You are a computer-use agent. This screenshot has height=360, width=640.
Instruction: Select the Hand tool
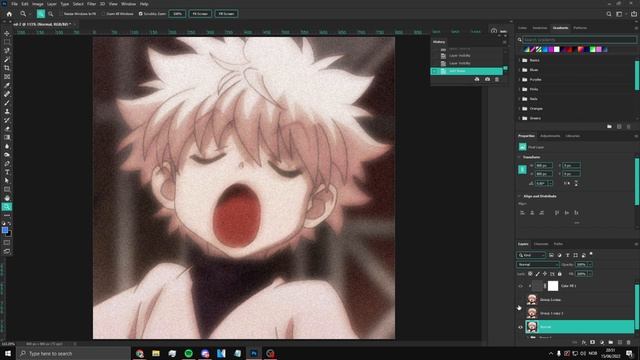[7, 198]
